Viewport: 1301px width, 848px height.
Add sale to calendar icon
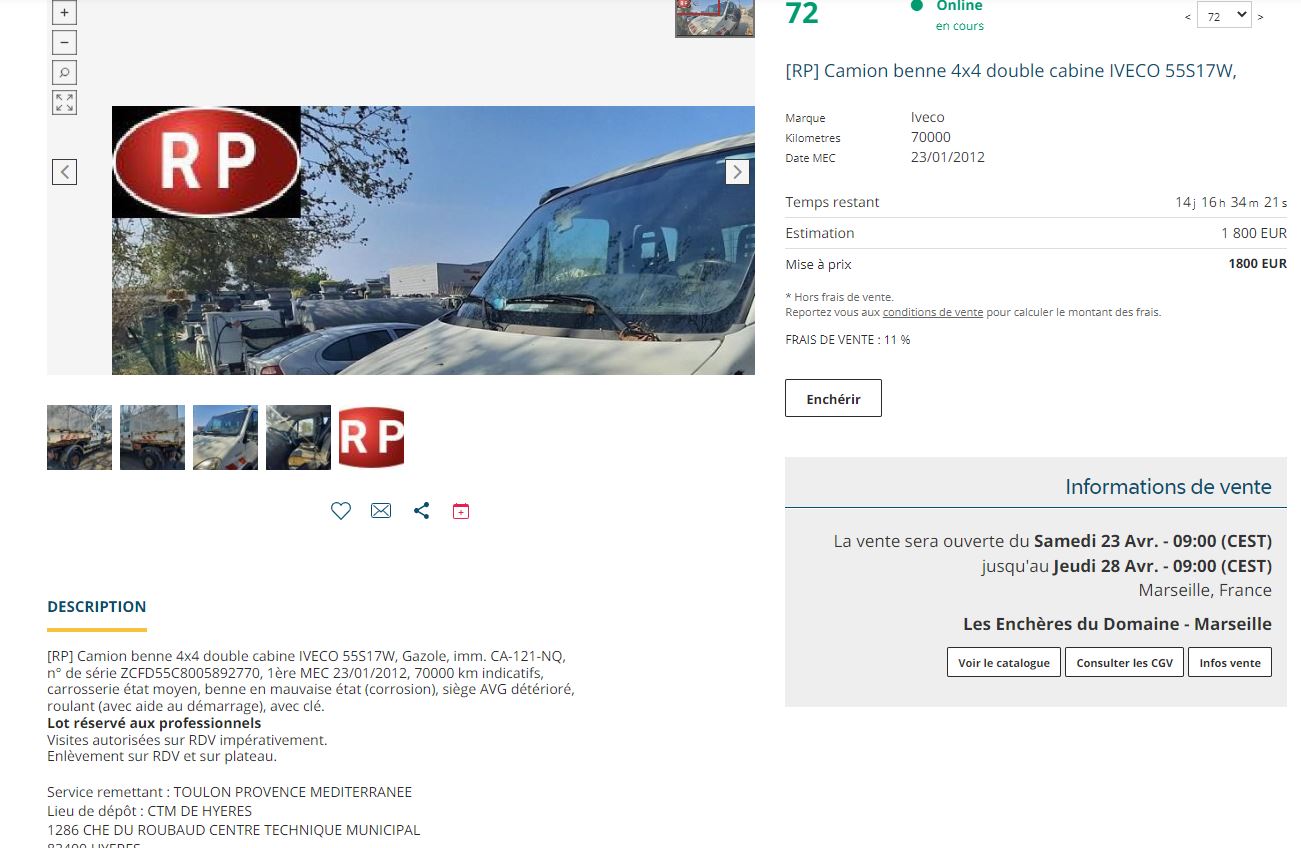point(460,511)
